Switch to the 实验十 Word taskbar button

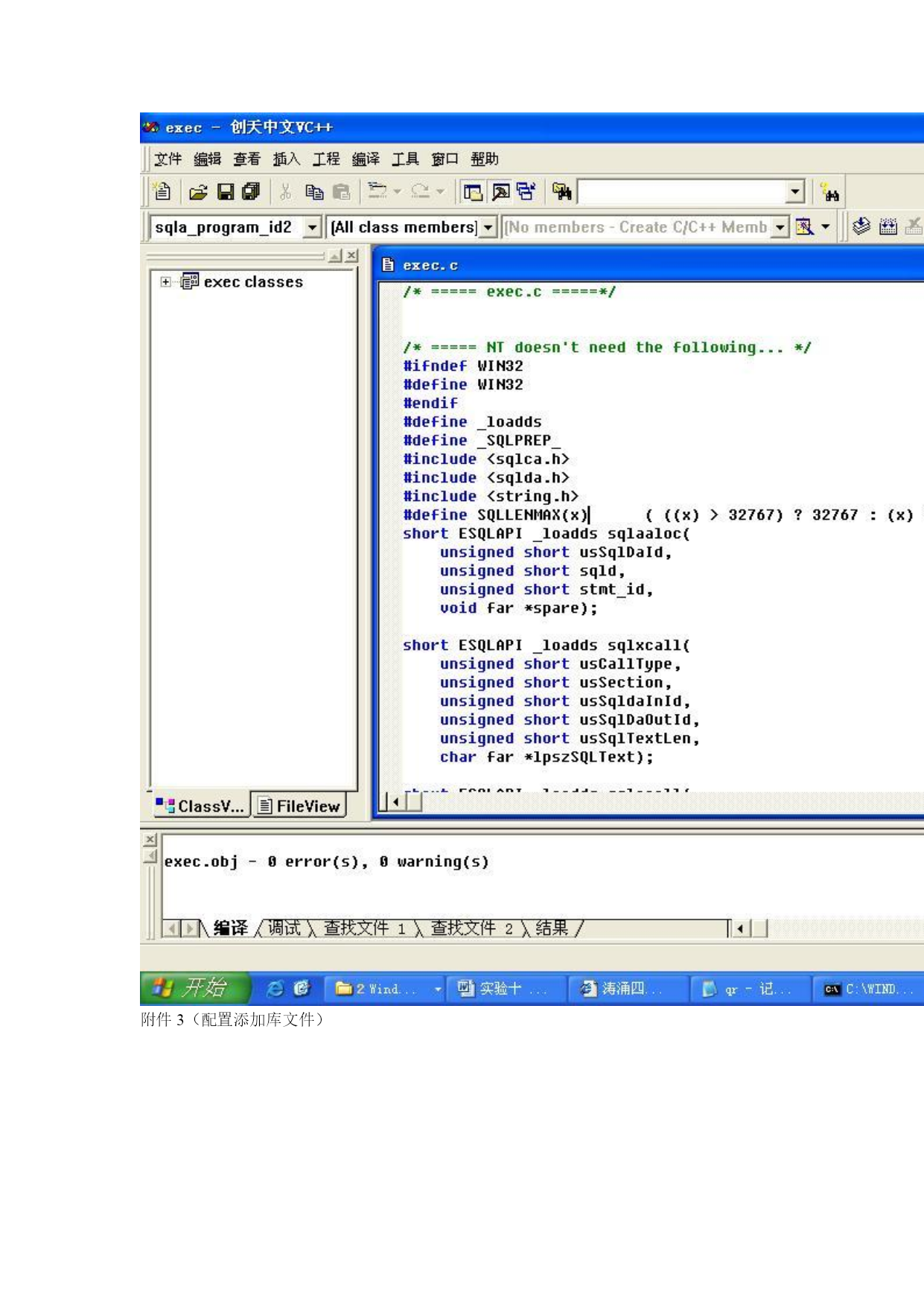(506, 989)
